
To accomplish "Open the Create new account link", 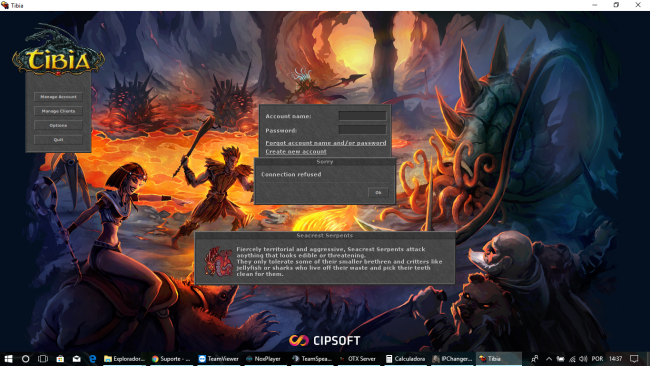I will tap(296, 152).
